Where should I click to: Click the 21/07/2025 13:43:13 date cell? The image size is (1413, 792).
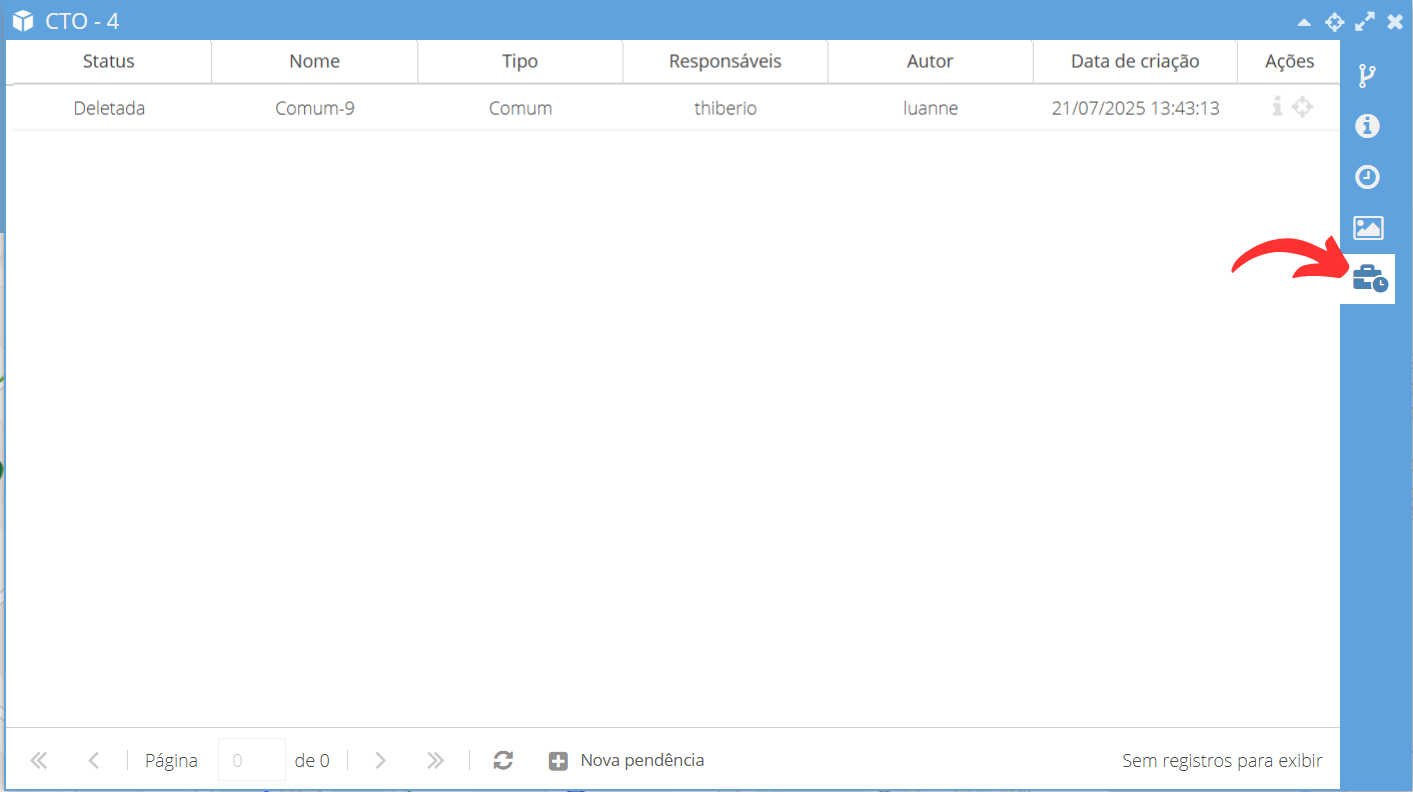click(1135, 108)
